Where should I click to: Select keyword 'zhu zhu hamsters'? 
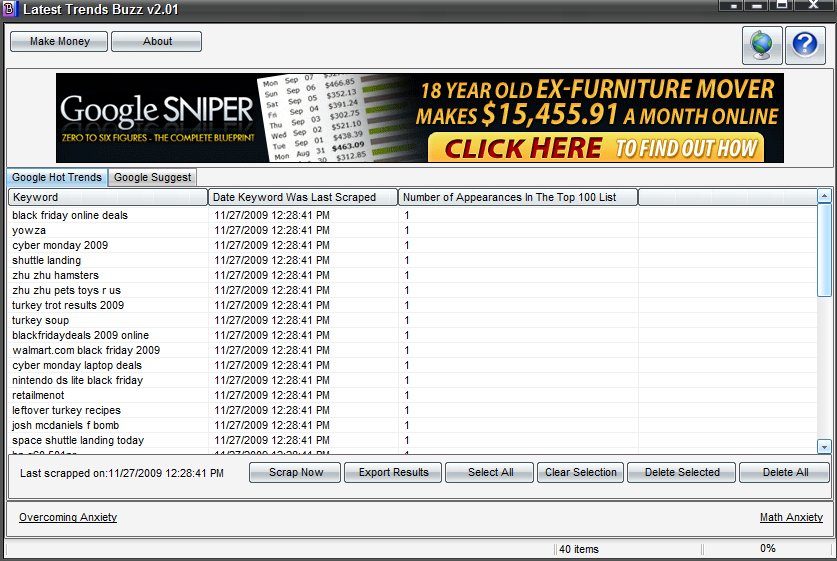tap(56, 275)
